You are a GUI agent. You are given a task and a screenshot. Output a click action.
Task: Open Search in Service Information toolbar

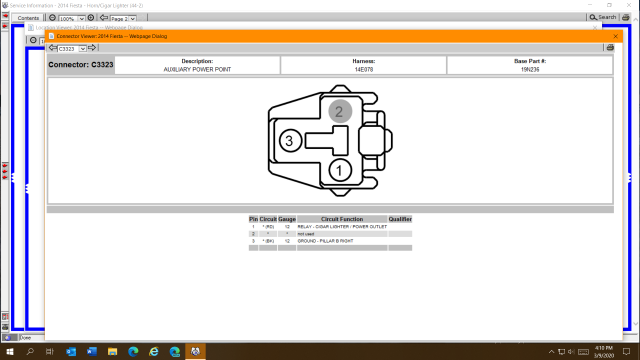point(602,17)
